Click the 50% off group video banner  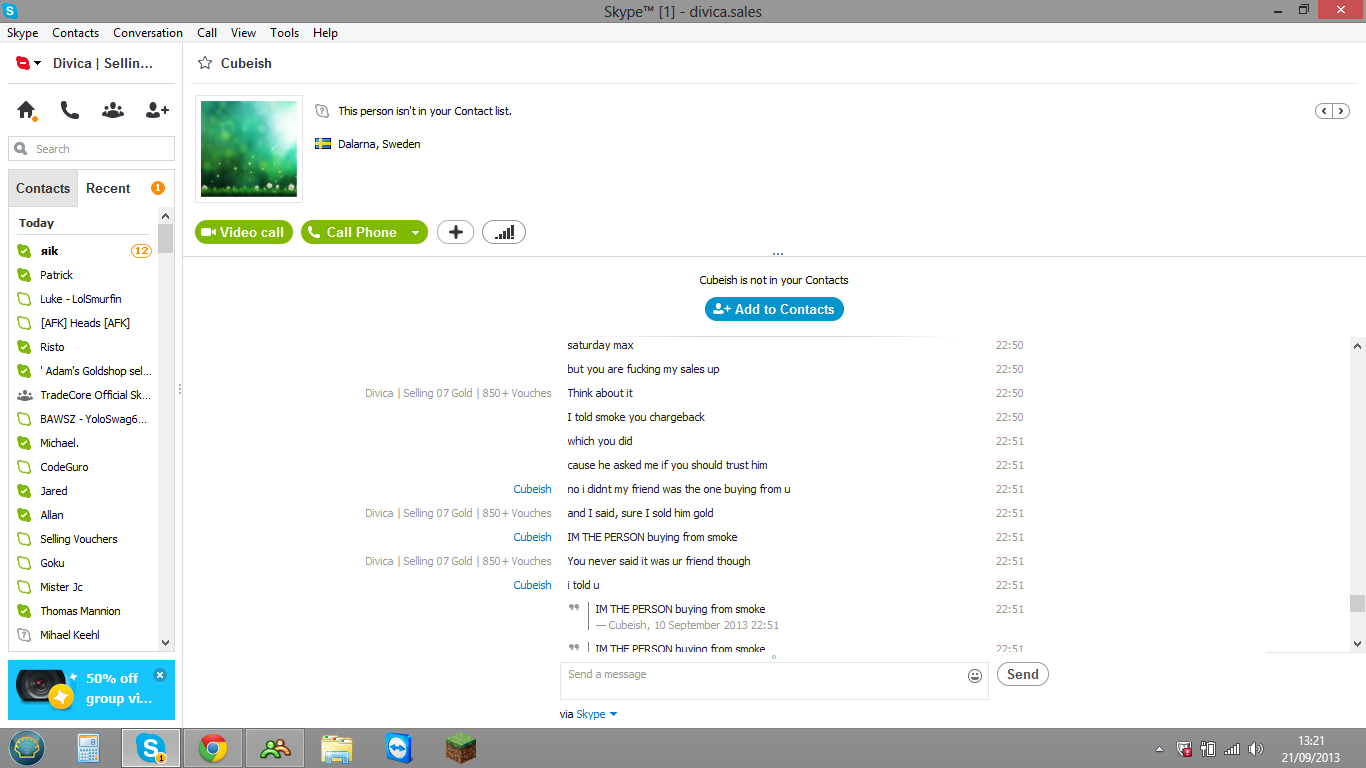[91, 690]
